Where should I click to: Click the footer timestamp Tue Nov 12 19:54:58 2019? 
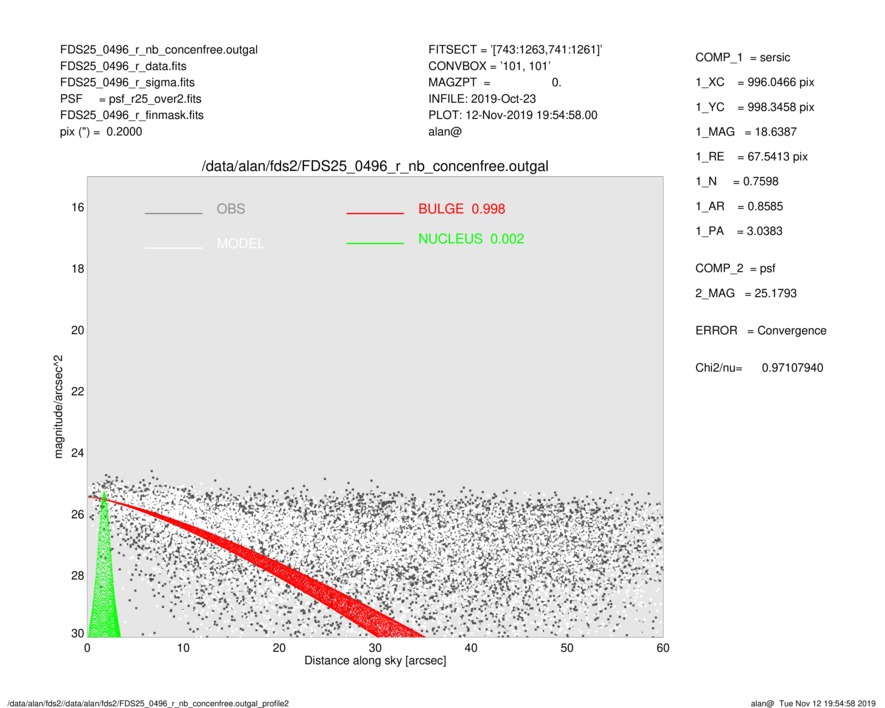(827, 703)
